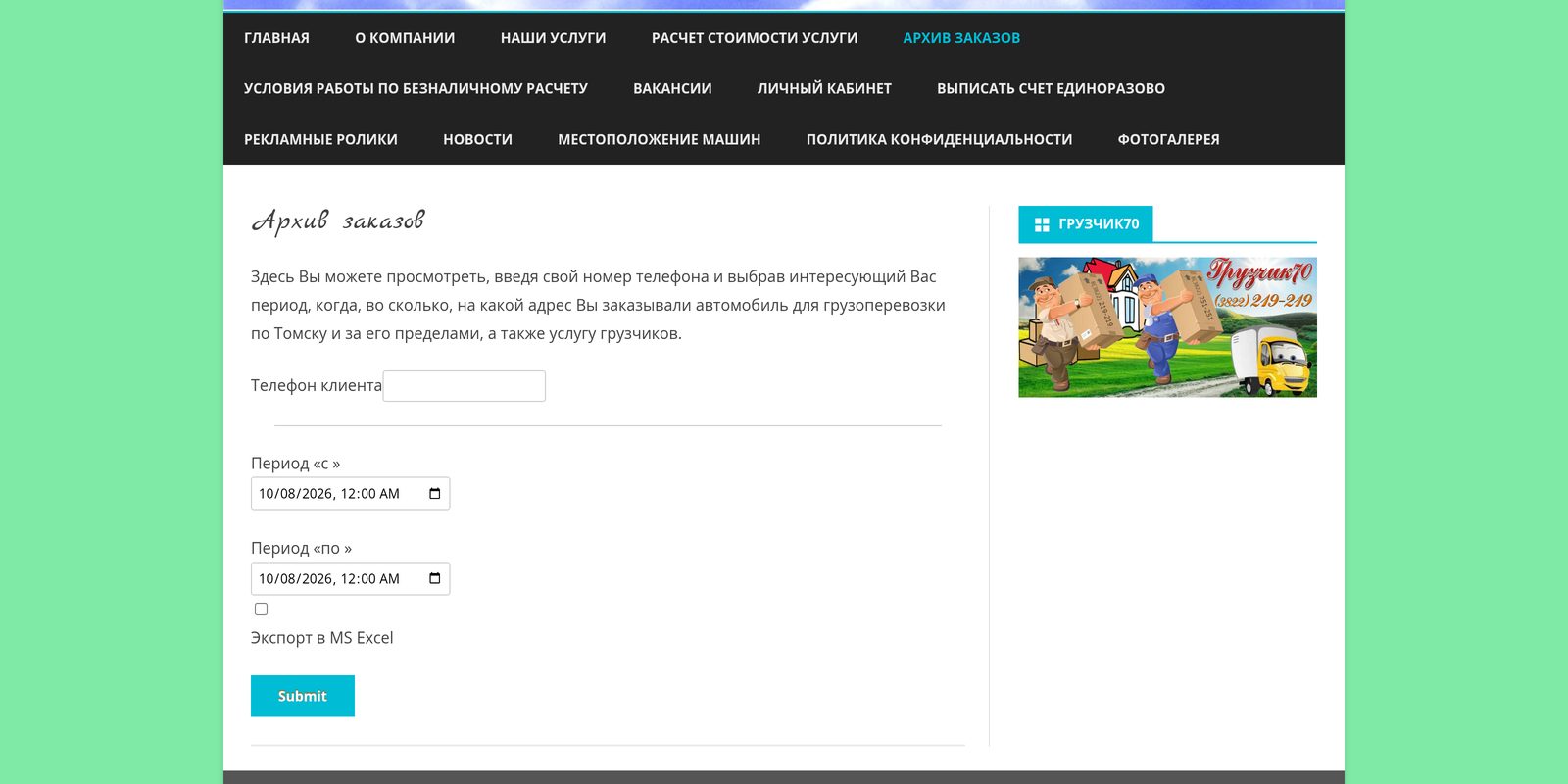Open ПОЛИТИКА КОНФИДЕНЦИАЛЬНОСТИ page
The height and width of the screenshot is (784, 1568).
[x=939, y=139]
